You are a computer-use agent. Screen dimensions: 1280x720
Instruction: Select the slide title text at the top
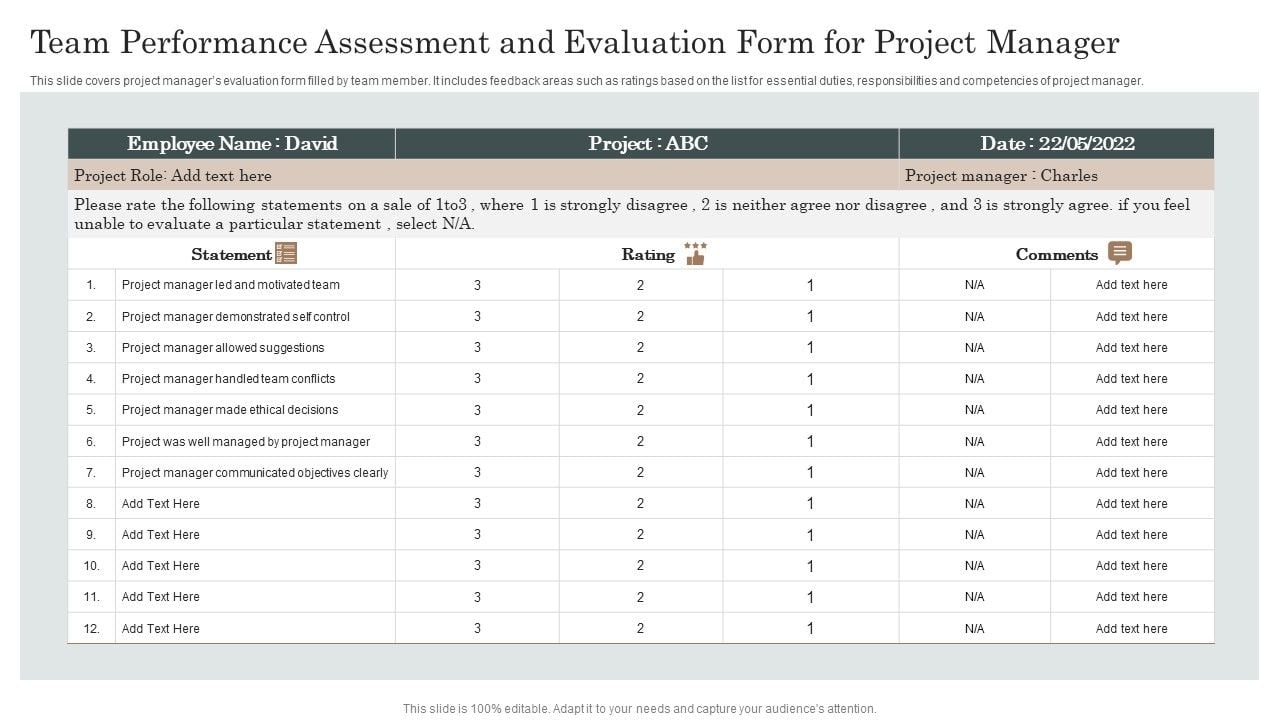[x=574, y=42]
